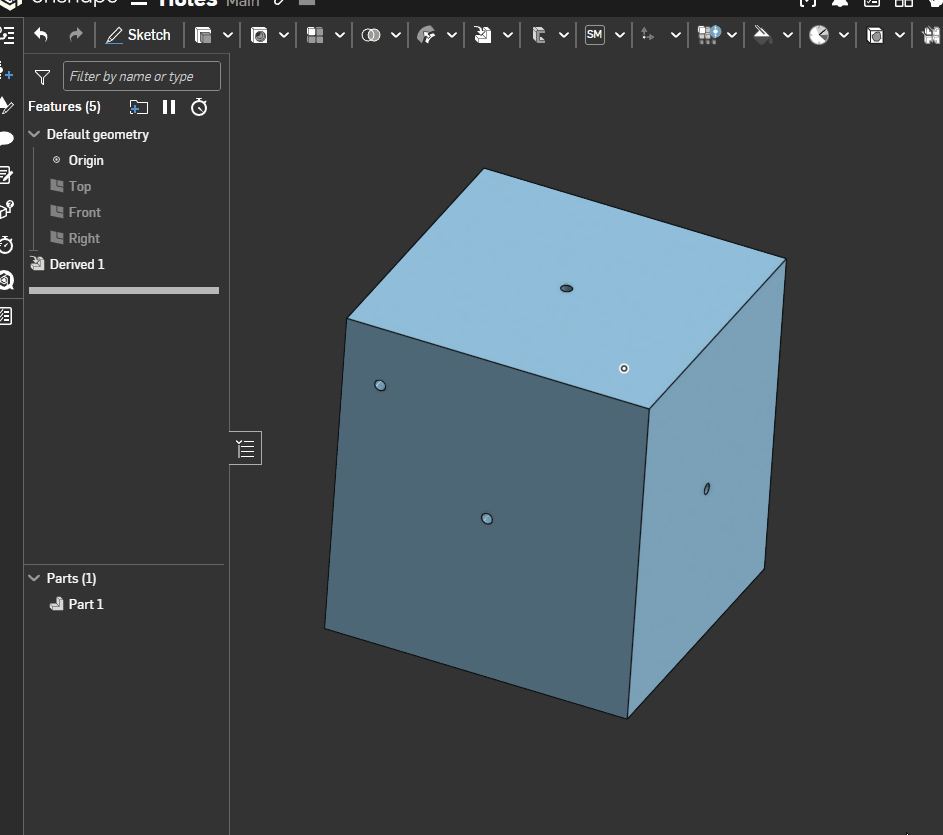Click the Filter by name or type field

(141, 77)
